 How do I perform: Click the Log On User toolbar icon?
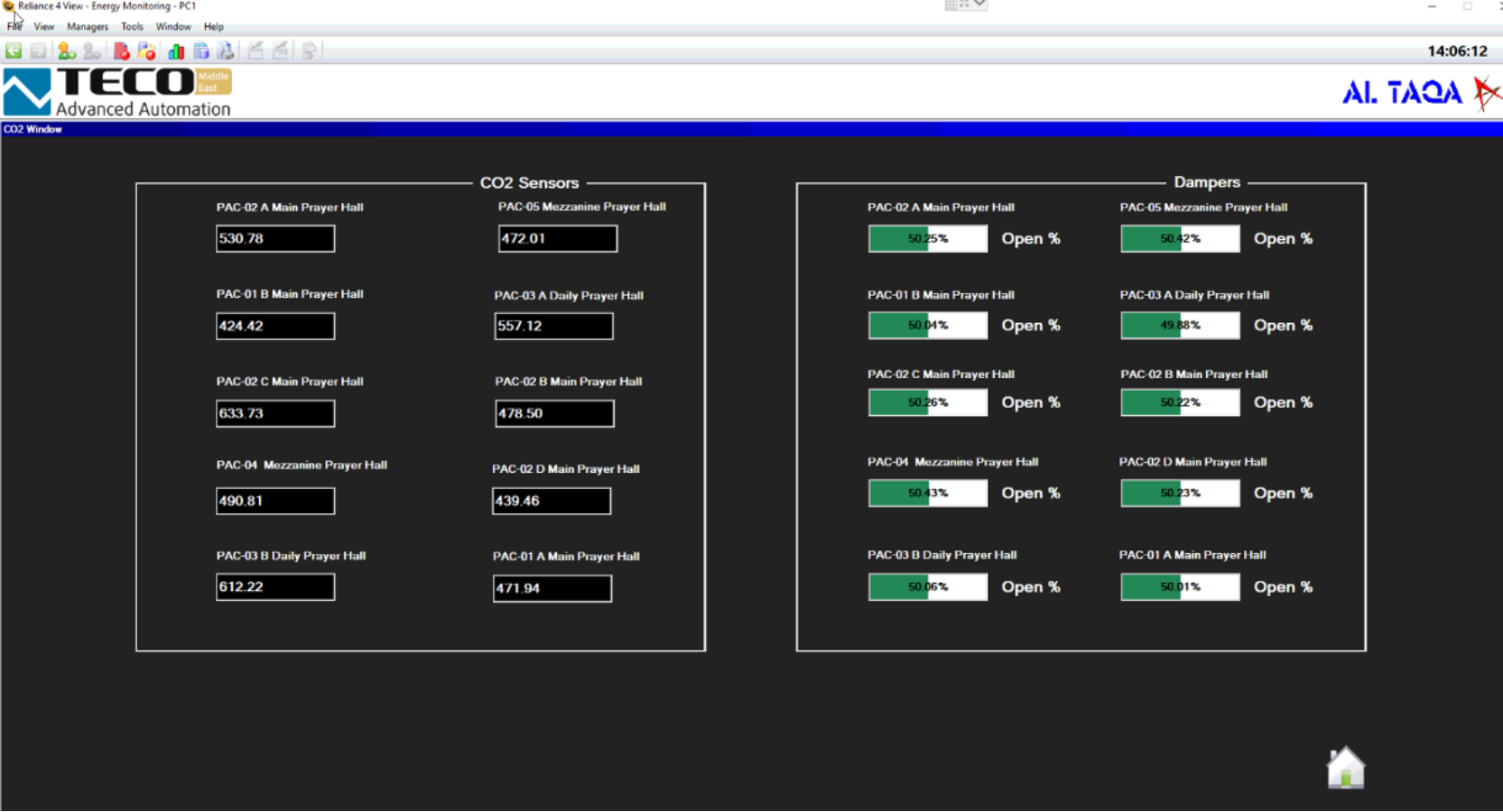click(66, 51)
